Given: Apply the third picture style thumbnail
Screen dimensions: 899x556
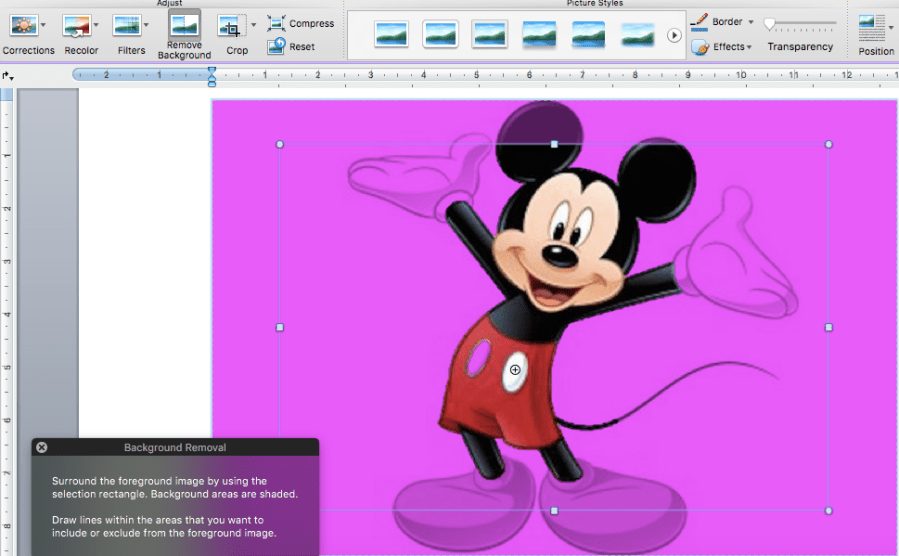Looking at the screenshot, I should coord(489,34).
